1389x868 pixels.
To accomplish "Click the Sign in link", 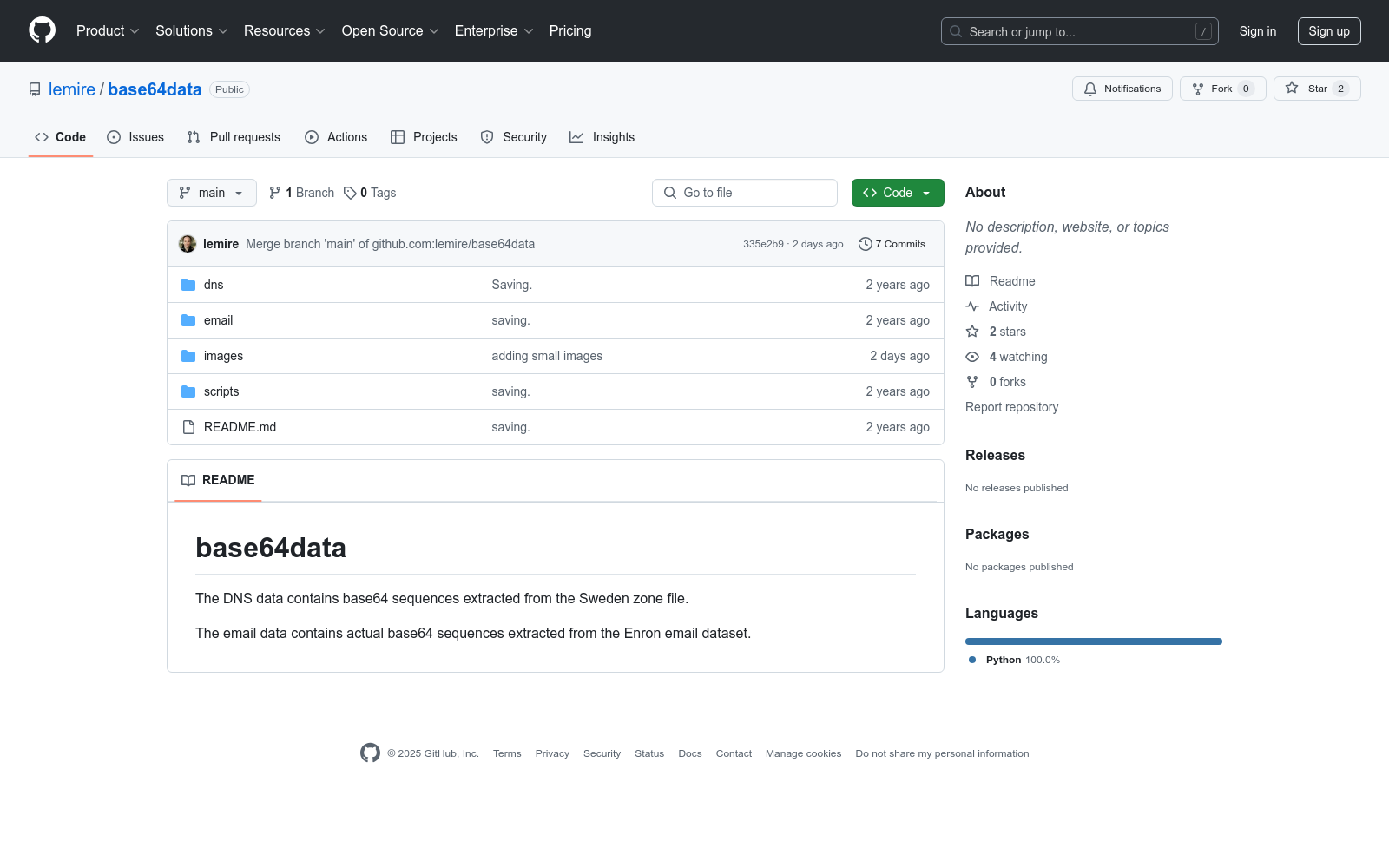I will point(1258,31).
